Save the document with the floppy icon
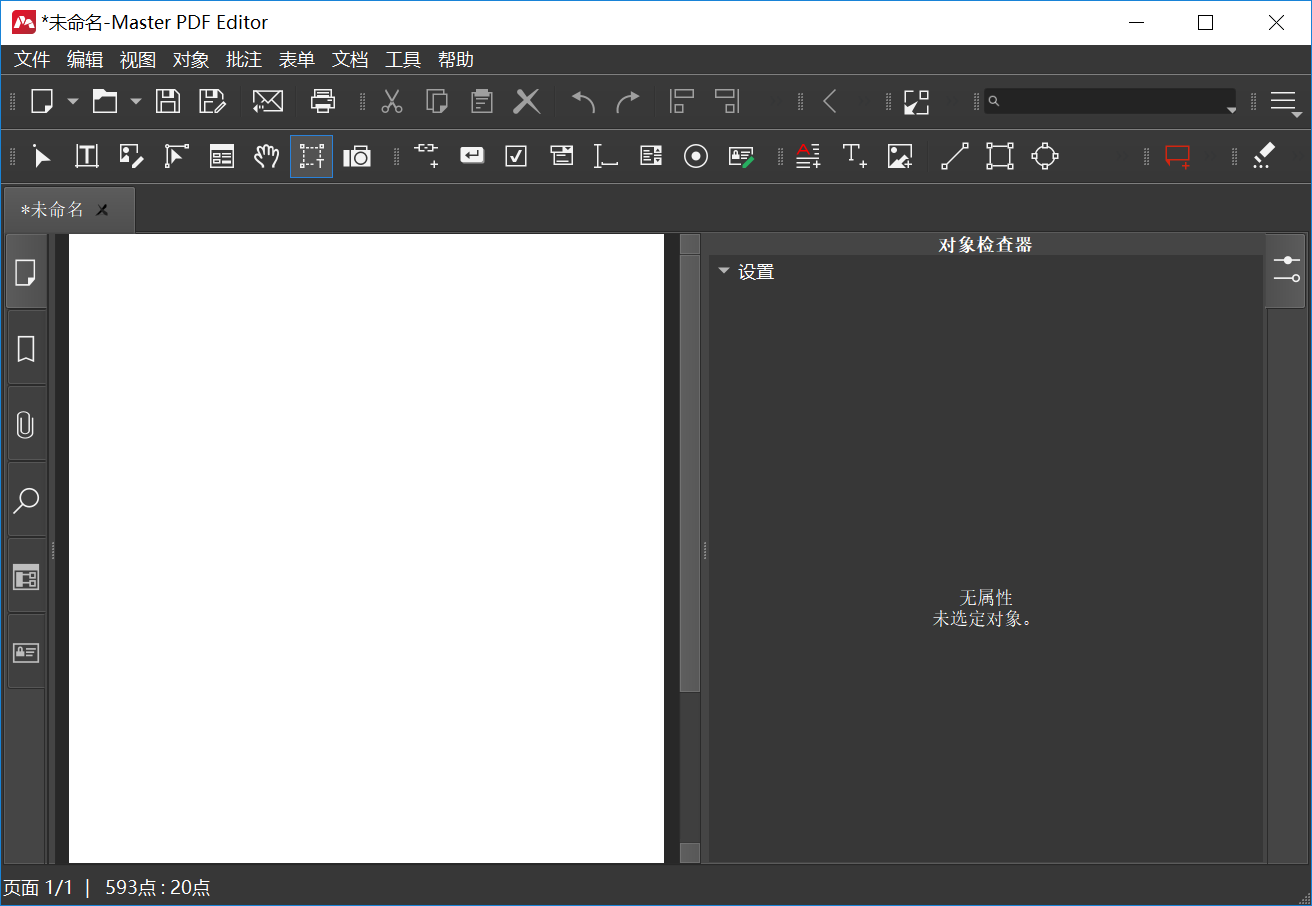The width and height of the screenshot is (1312, 906). pos(168,101)
